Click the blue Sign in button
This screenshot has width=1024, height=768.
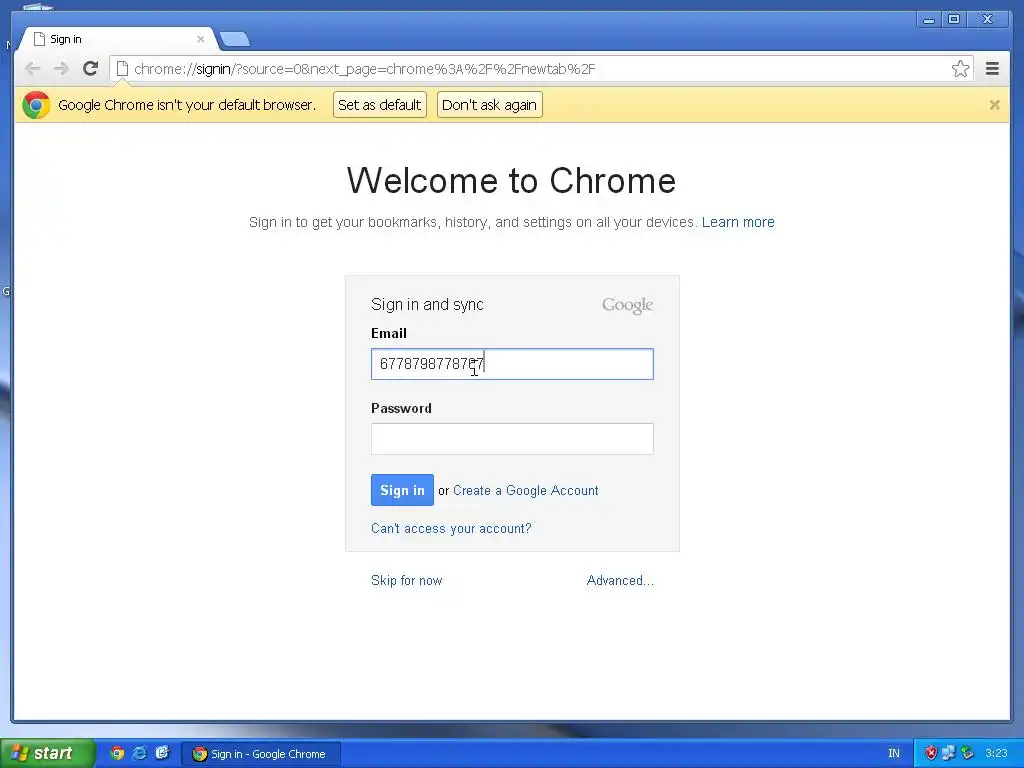click(x=402, y=490)
